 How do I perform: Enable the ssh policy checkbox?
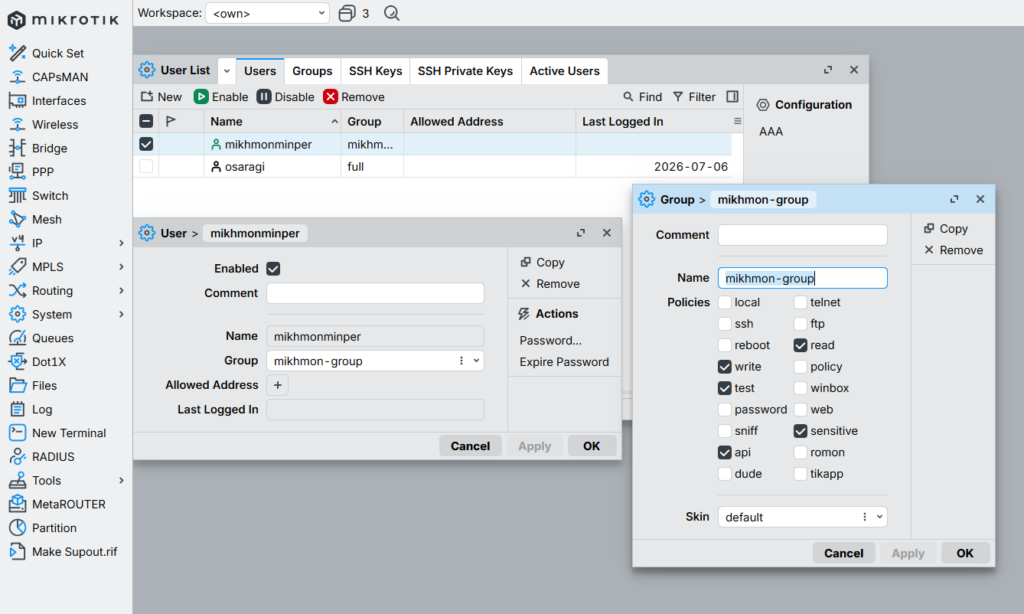click(x=724, y=324)
